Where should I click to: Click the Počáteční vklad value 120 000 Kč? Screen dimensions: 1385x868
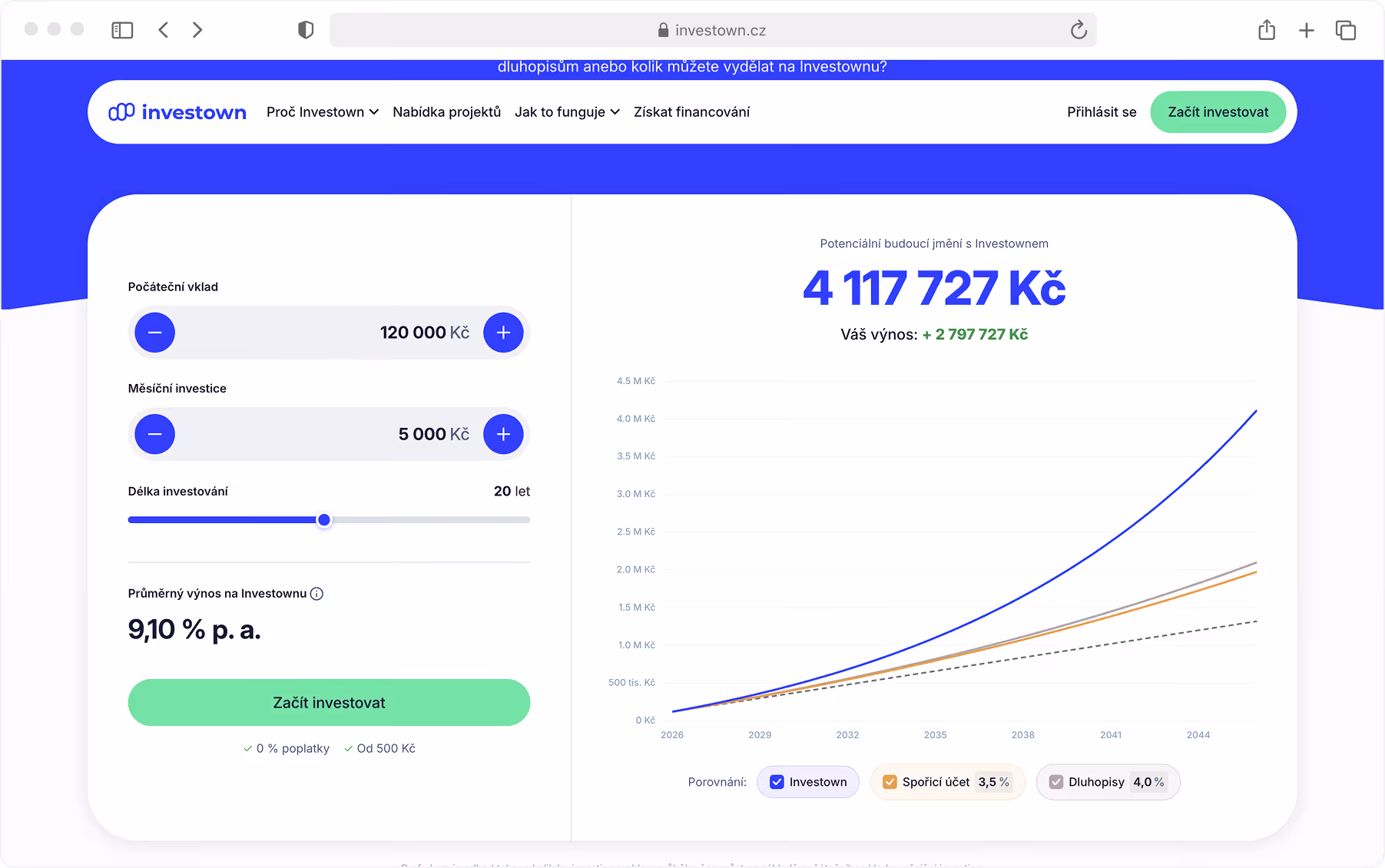point(425,333)
